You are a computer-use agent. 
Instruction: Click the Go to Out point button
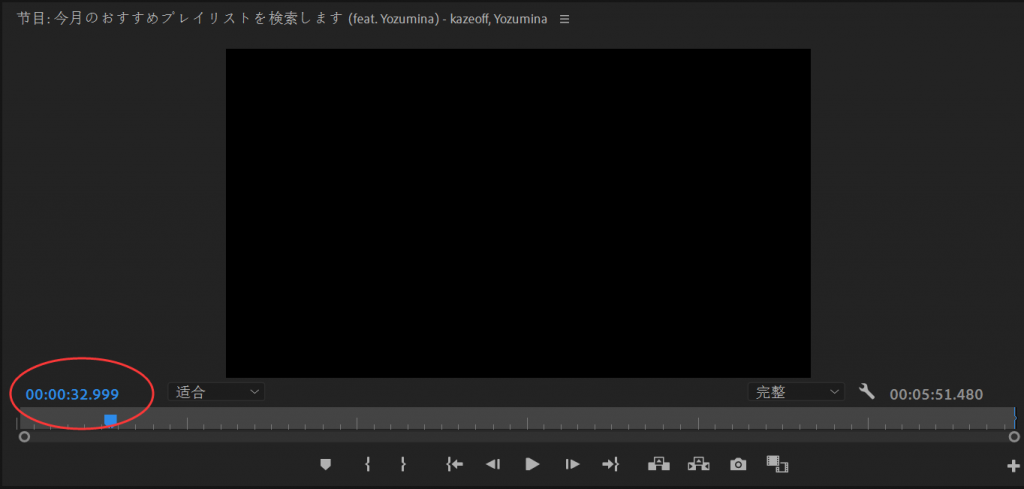[x=611, y=464]
